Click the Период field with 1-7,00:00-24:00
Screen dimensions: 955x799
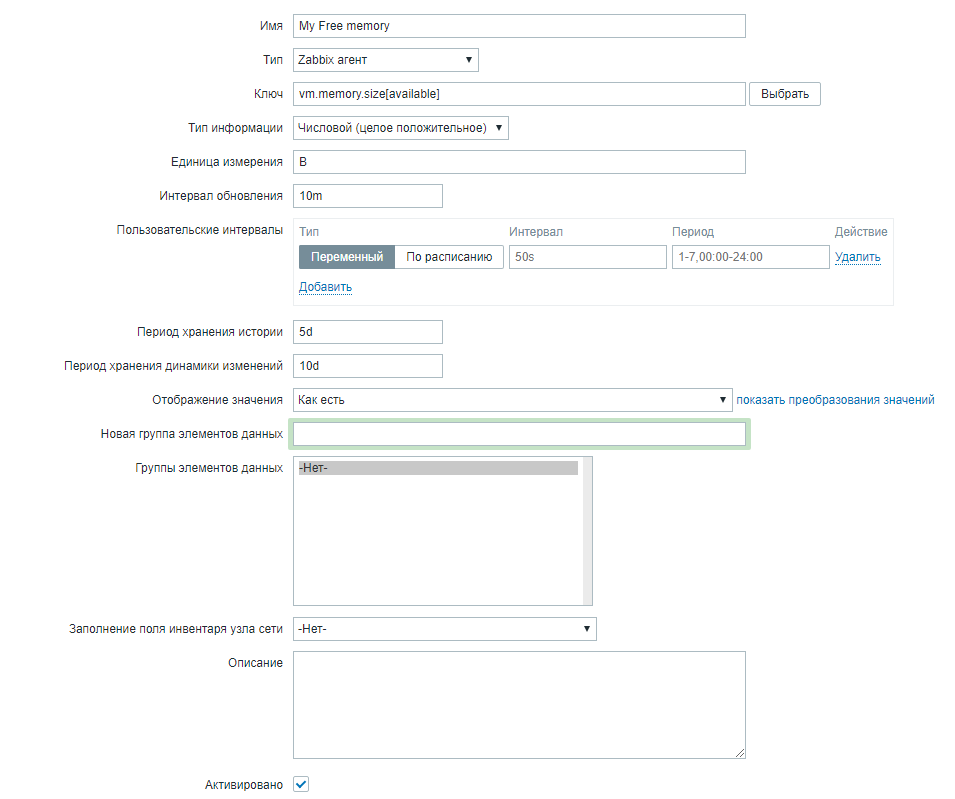[750, 257]
